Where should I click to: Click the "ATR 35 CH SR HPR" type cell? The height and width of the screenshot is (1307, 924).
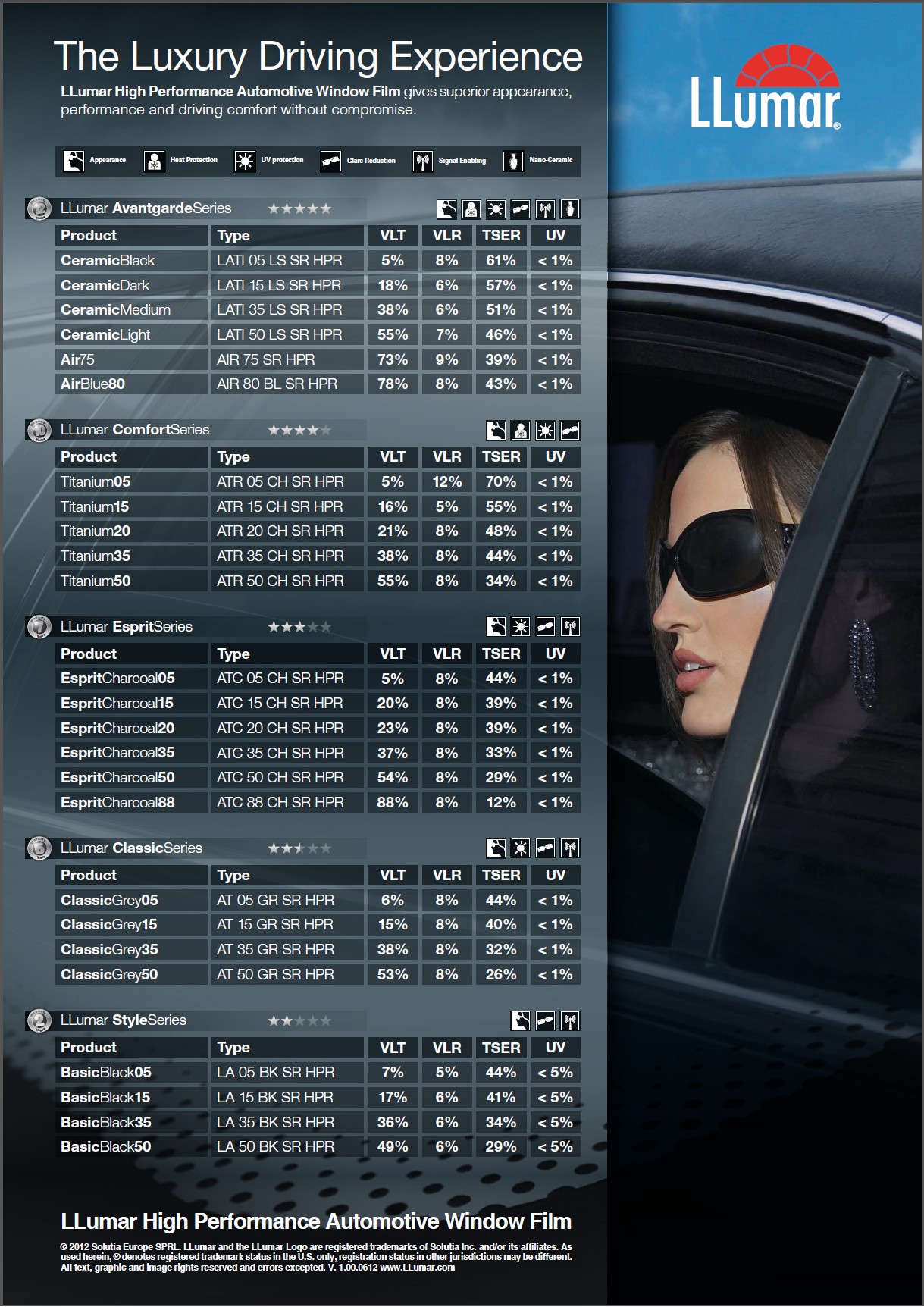pyautogui.click(x=287, y=556)
